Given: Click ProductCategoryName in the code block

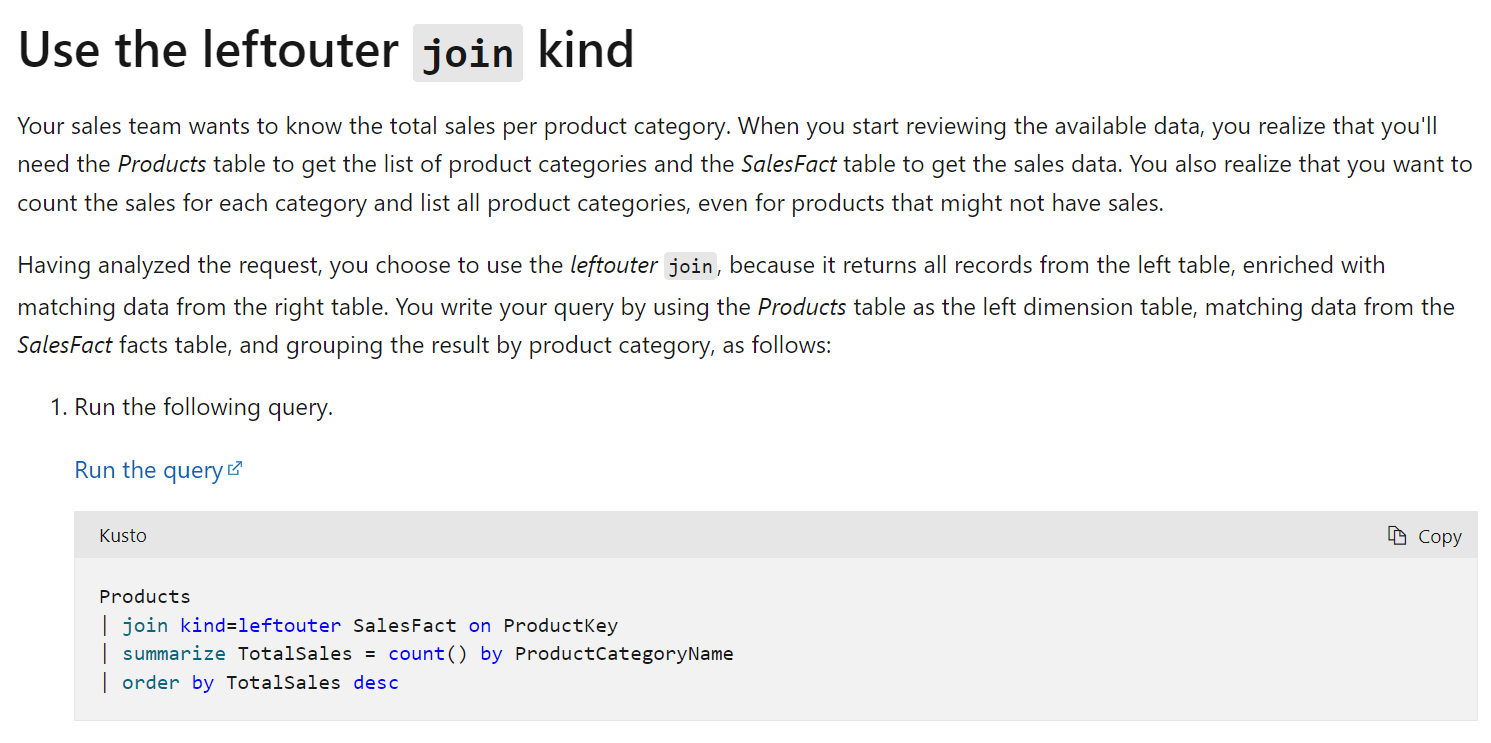Looking at the screenshot, I should point(624,654).
